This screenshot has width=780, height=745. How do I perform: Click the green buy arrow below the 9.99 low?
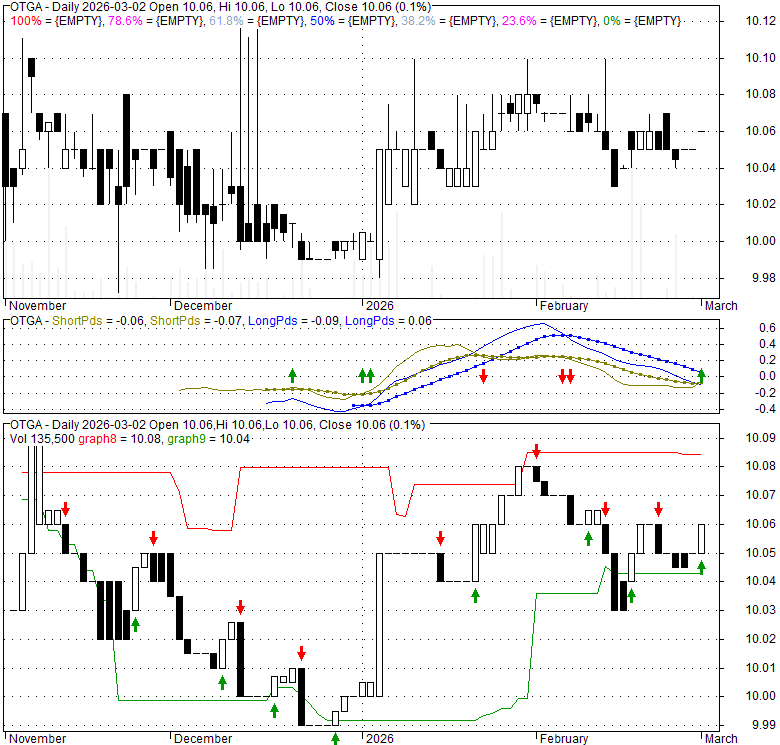(x=336, y=739)
